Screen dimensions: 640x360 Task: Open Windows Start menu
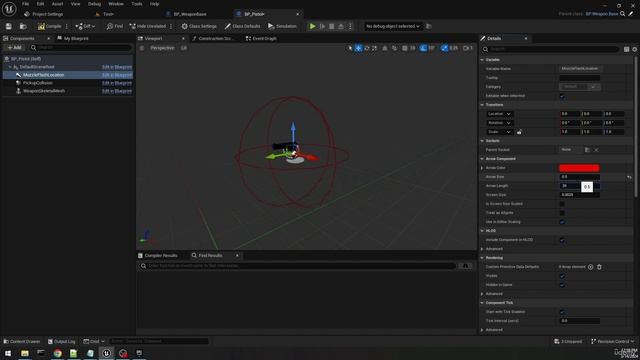tap(8, 353)
